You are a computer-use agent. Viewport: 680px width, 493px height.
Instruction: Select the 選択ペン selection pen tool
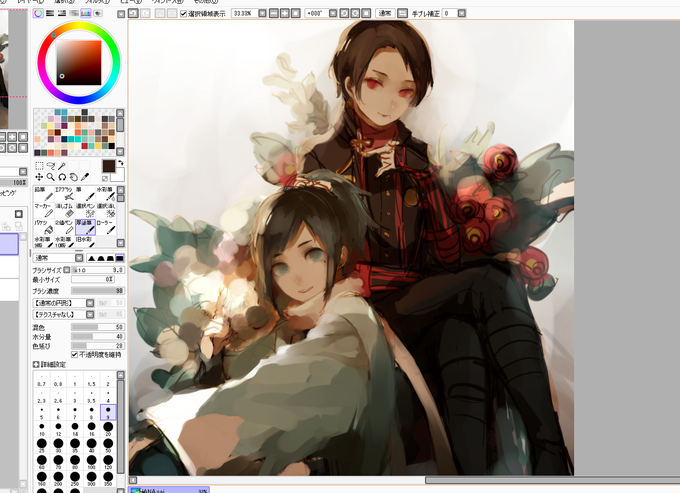tap(85, 210)
